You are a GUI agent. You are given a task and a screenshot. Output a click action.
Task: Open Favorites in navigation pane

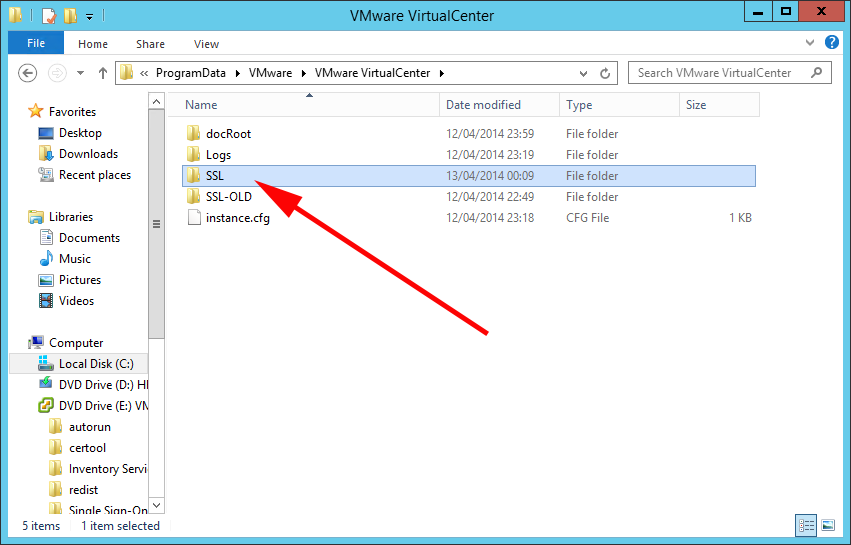pos(72,112)
